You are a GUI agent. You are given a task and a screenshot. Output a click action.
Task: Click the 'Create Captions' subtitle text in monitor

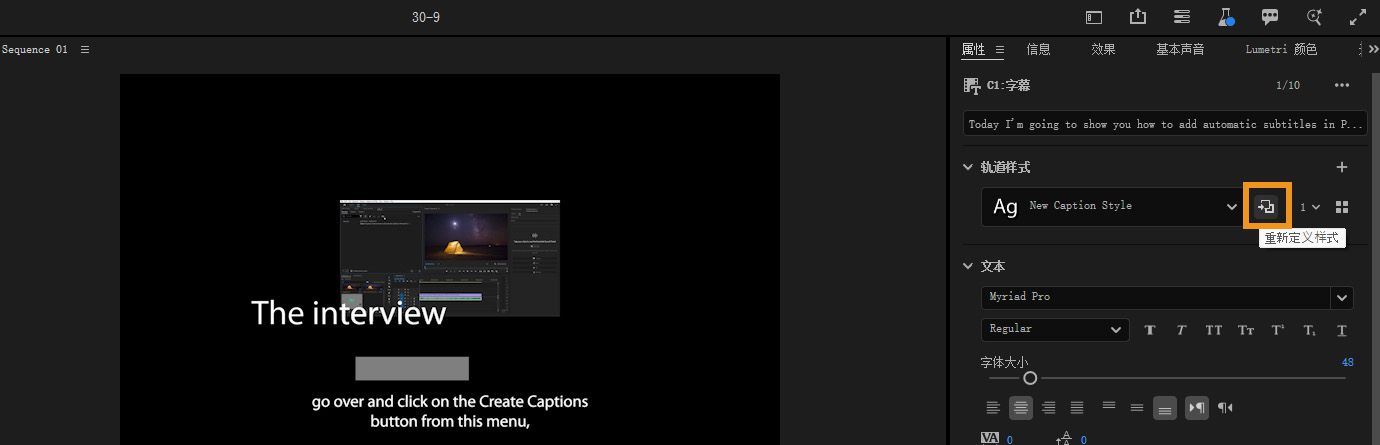click(450, 411)
